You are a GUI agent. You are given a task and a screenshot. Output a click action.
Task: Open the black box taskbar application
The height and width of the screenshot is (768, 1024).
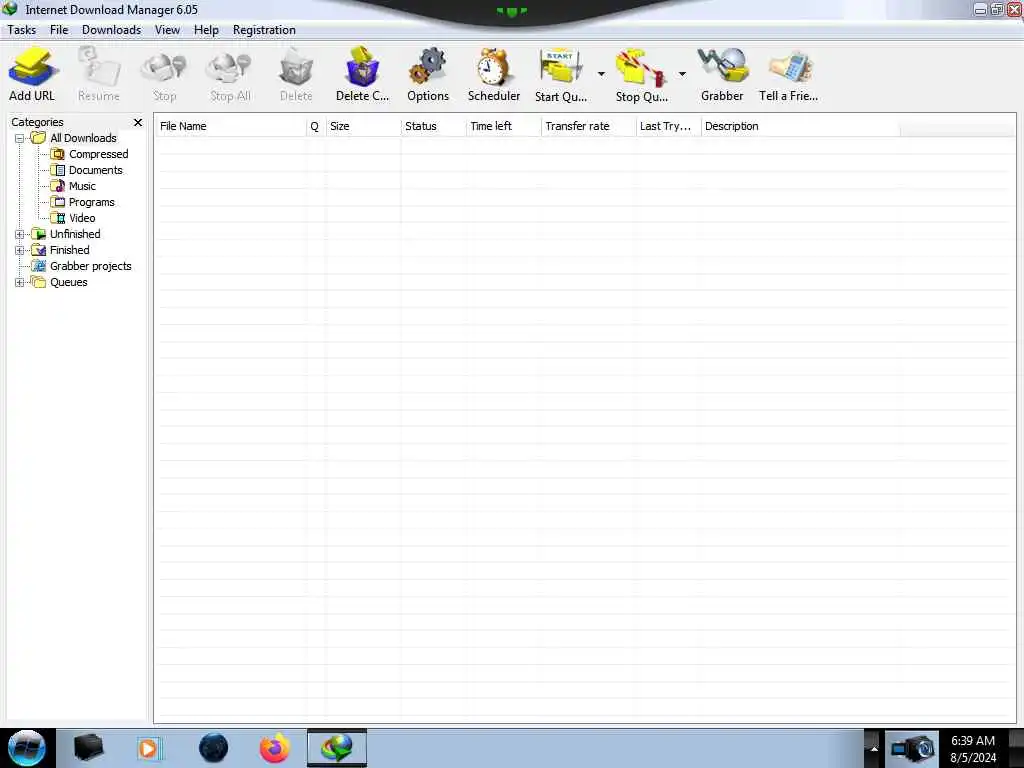tap(88, 748)
